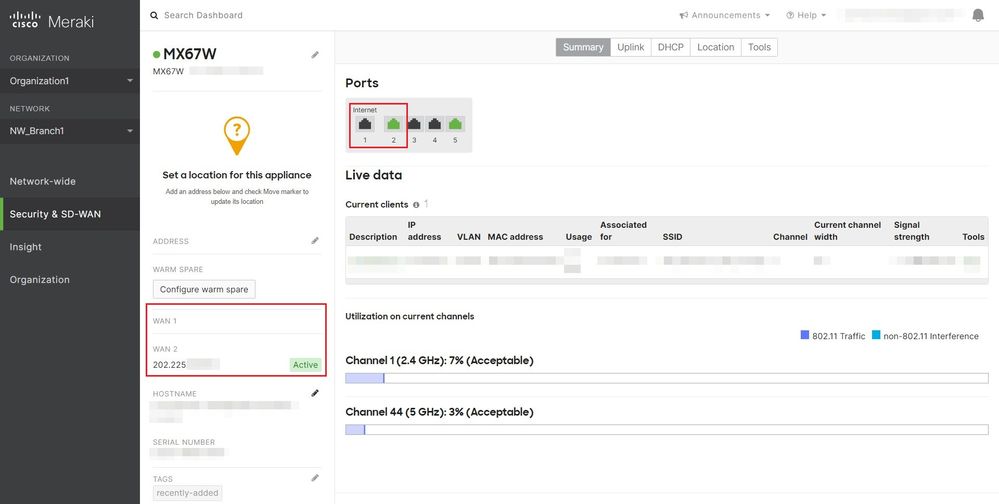The height and width of the screenshot is (504, 999).
Task: Expand the NW_Branch1 network dropdown
Action: (70, 131)
